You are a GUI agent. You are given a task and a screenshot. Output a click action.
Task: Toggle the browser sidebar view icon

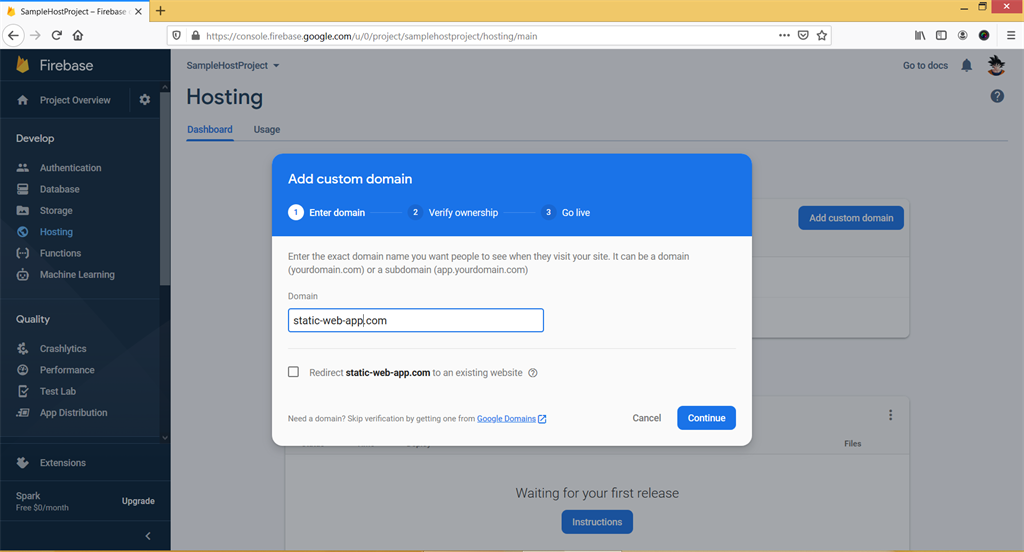[941, 35]
